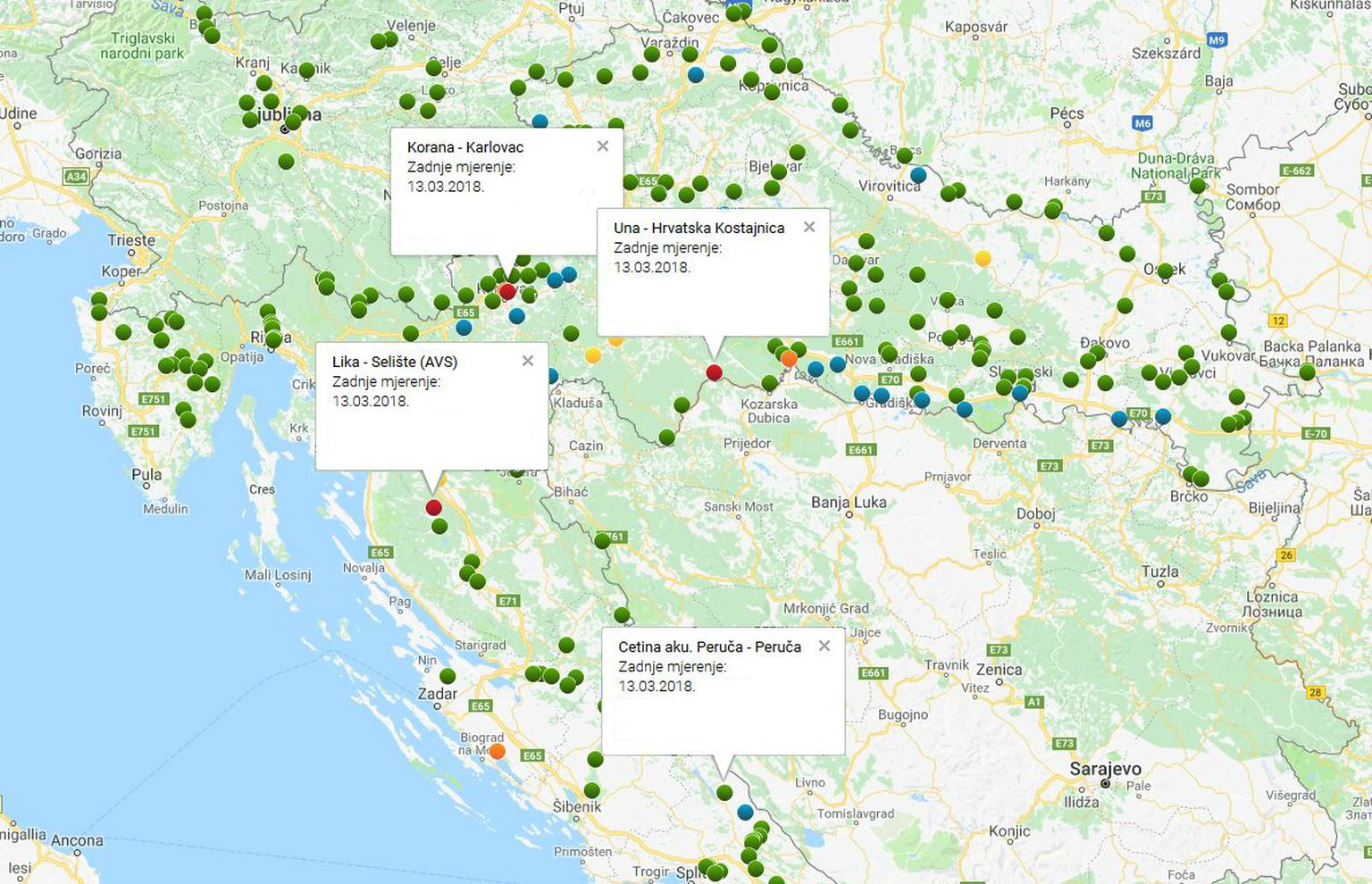The height and width of the screenshot is (884, 1372).
Task: Click the blue marker just below the Cetina Peruča marker
Action: [x=745, y=812]
